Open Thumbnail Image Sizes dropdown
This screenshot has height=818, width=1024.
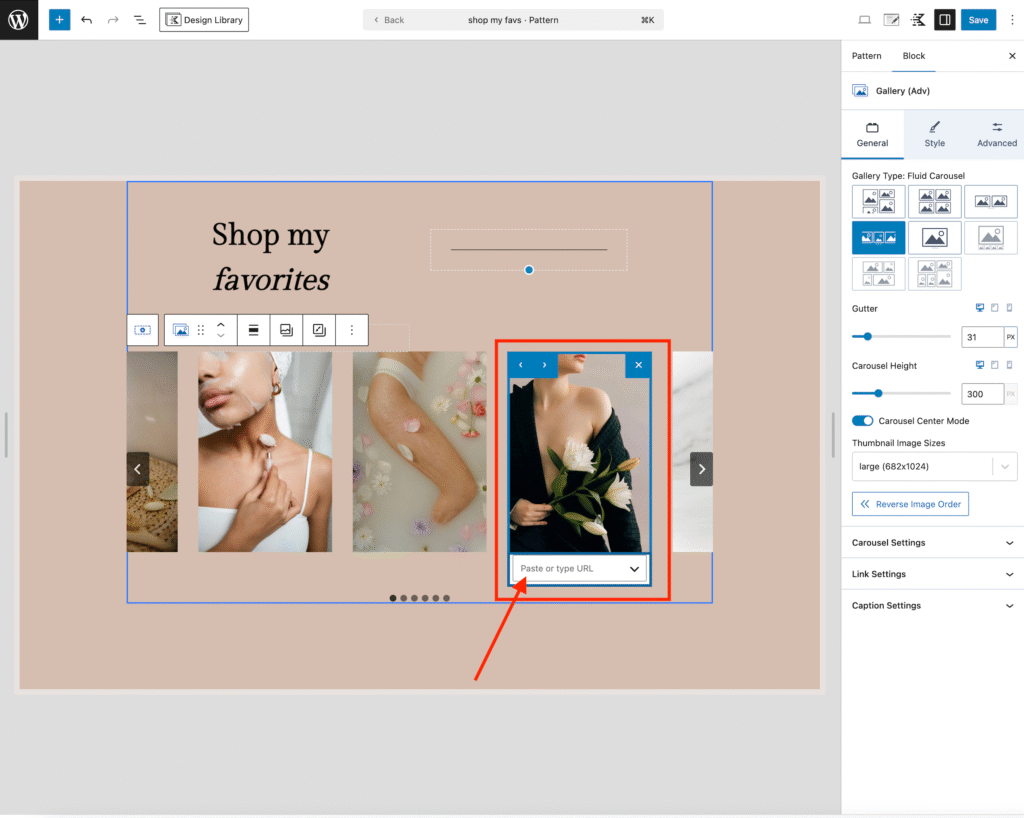coord(935,467)
